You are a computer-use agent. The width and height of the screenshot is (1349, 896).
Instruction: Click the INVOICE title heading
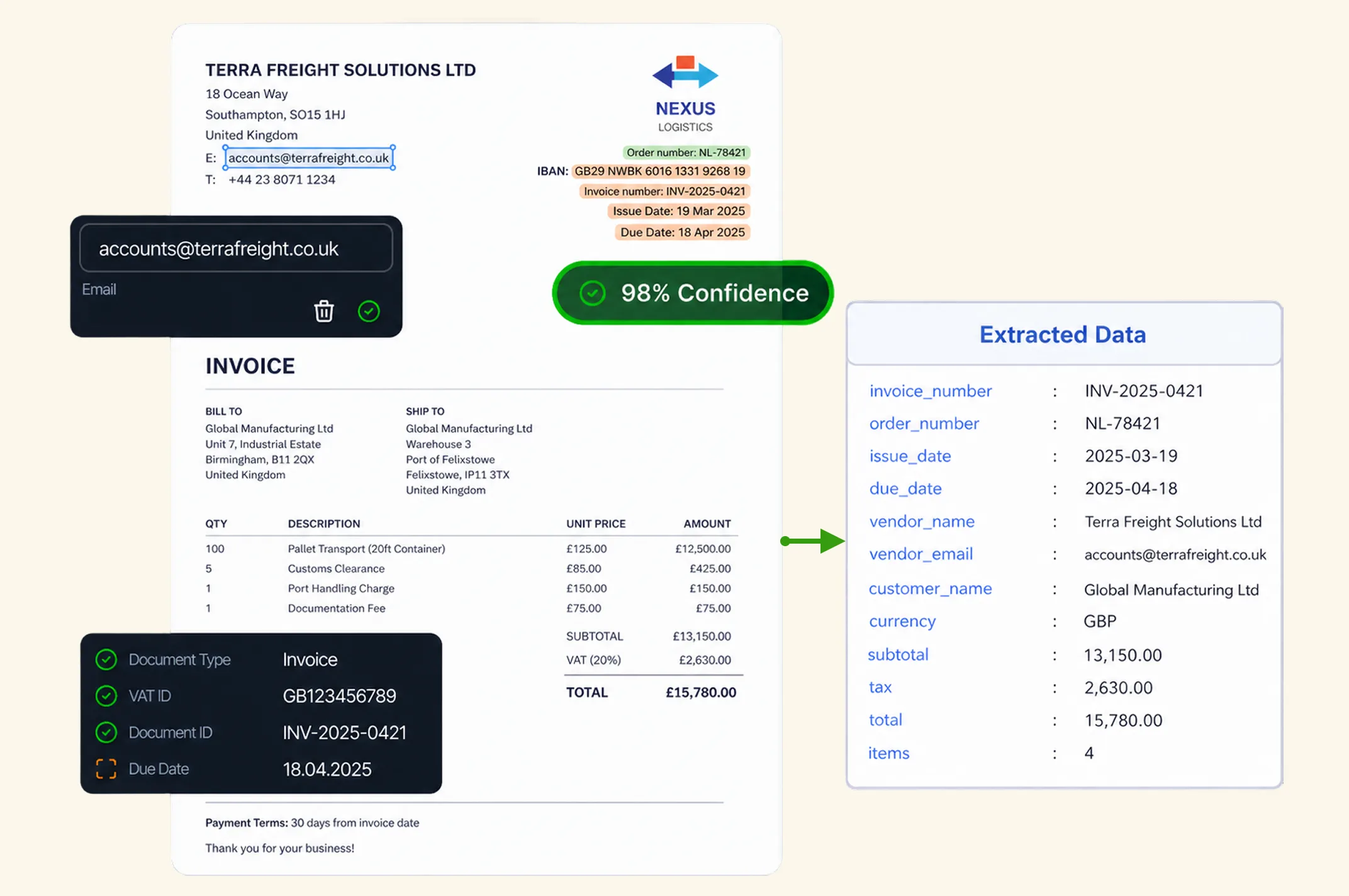click(250, 366)
